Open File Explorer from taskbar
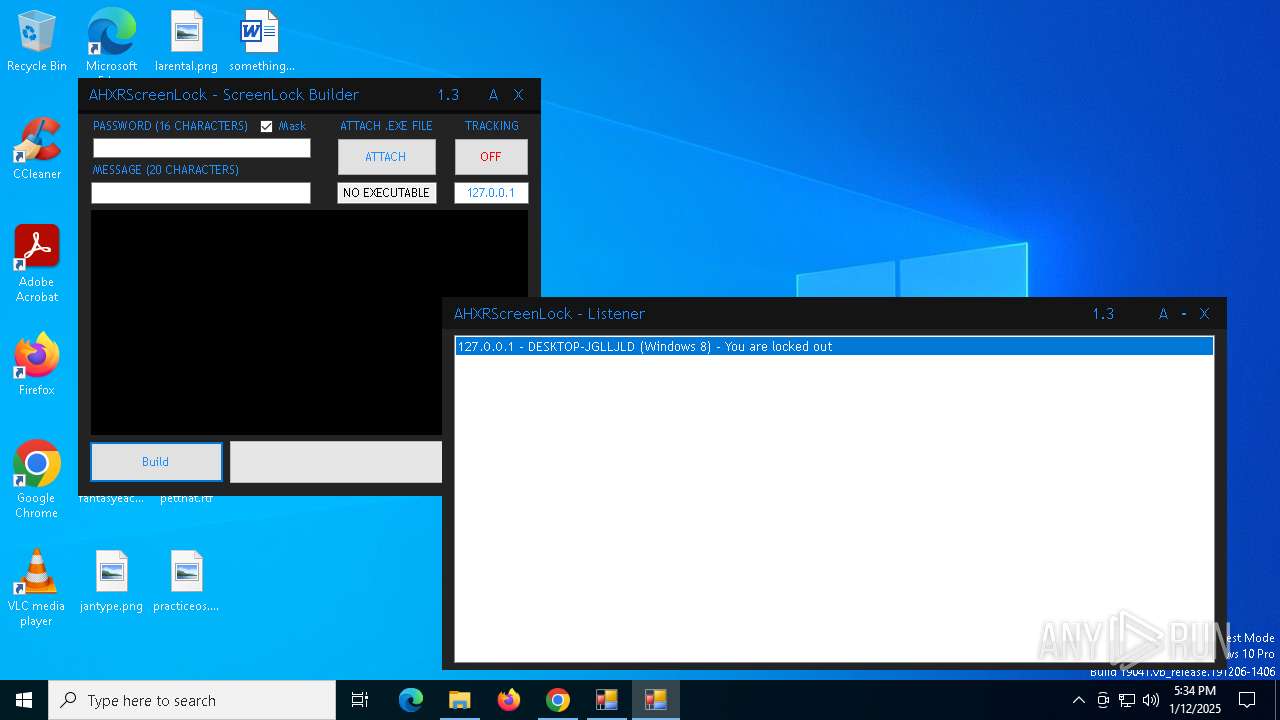1280x720 pixels. click(459, 700)
